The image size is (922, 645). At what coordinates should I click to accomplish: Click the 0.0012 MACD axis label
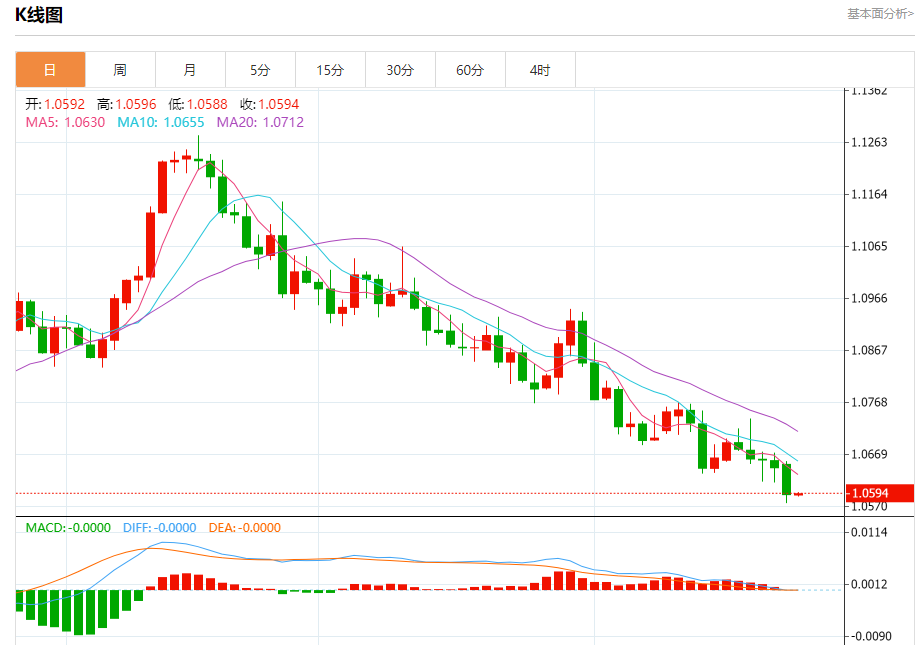pos(869,584)
